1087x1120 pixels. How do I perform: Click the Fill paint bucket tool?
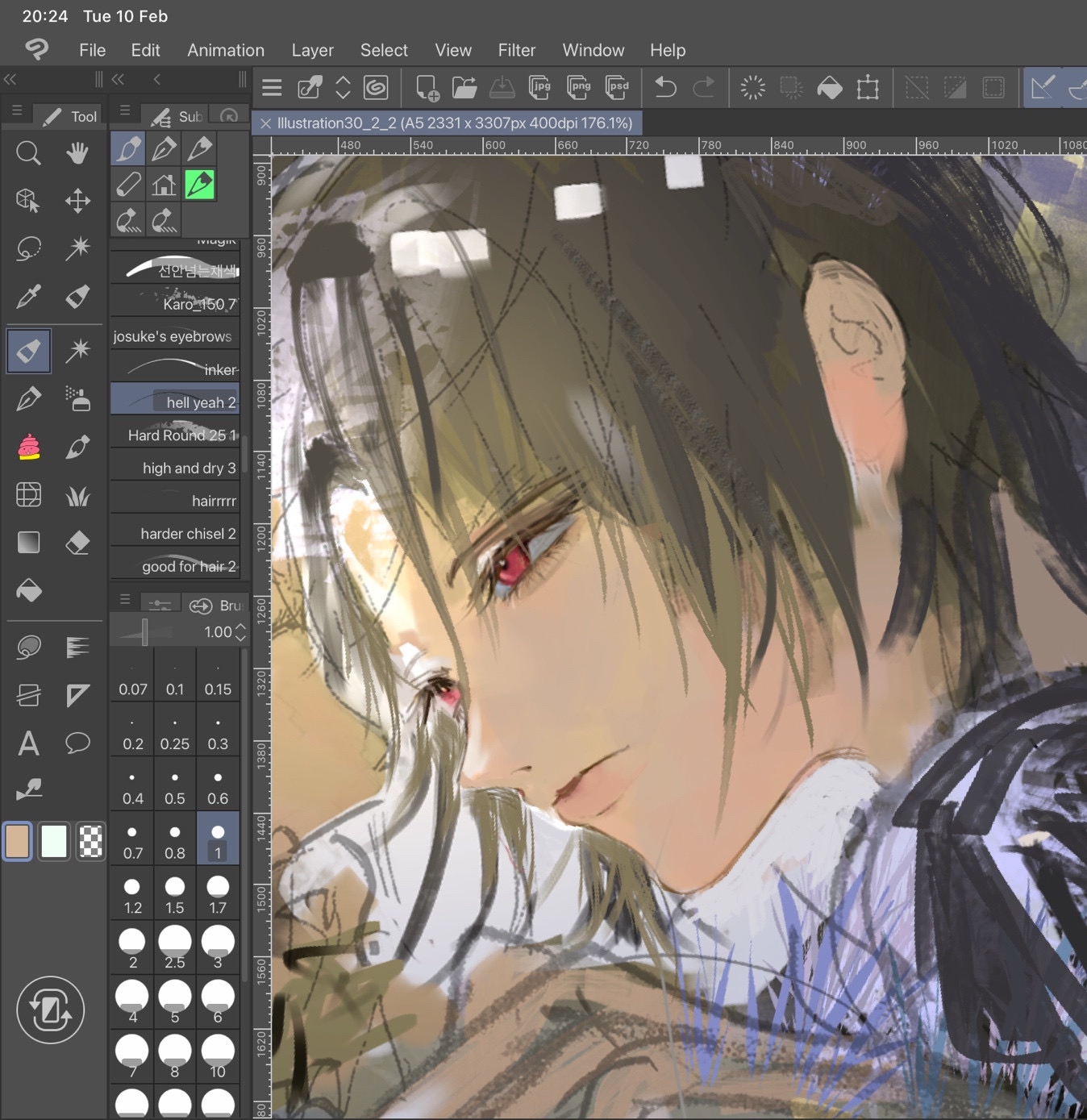point(28,591)
